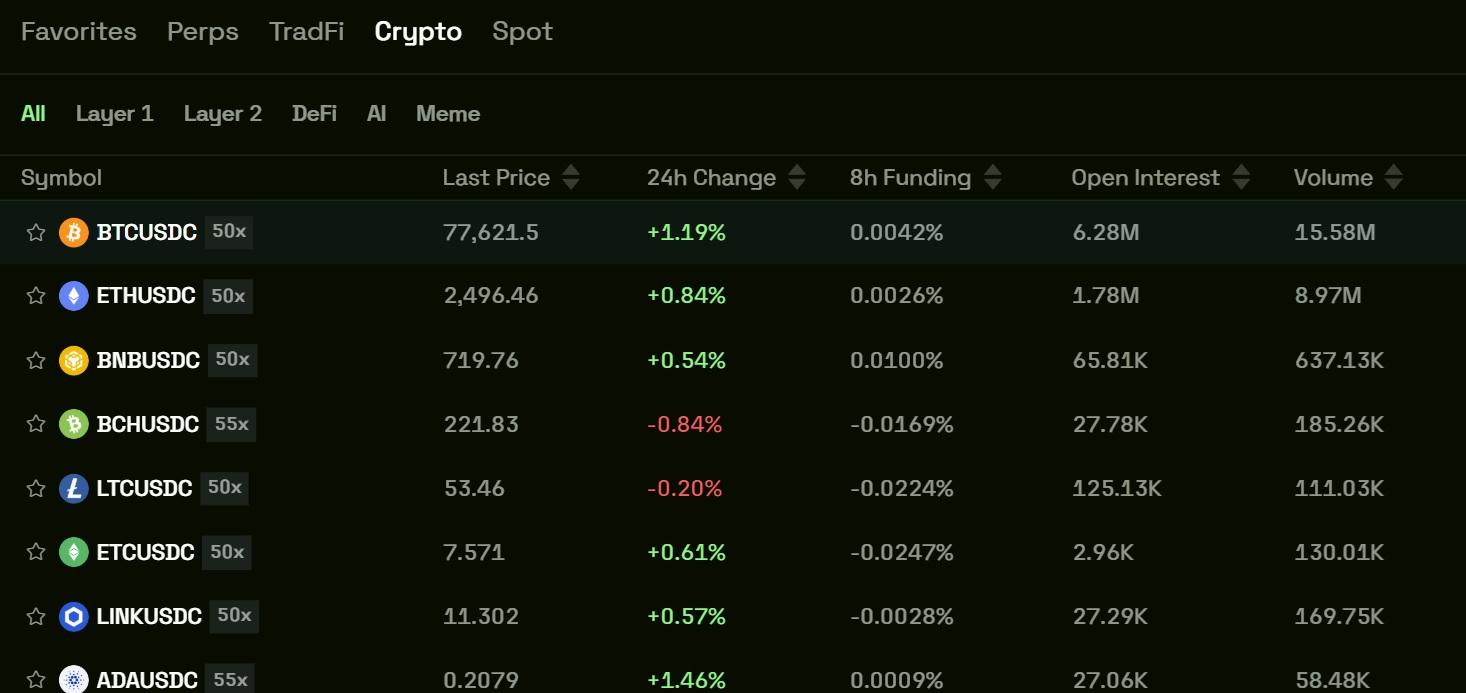Click the Ethereum coin icon for ETHUSDC
This screenshot has height=693, width=1466.
point(74,296)
